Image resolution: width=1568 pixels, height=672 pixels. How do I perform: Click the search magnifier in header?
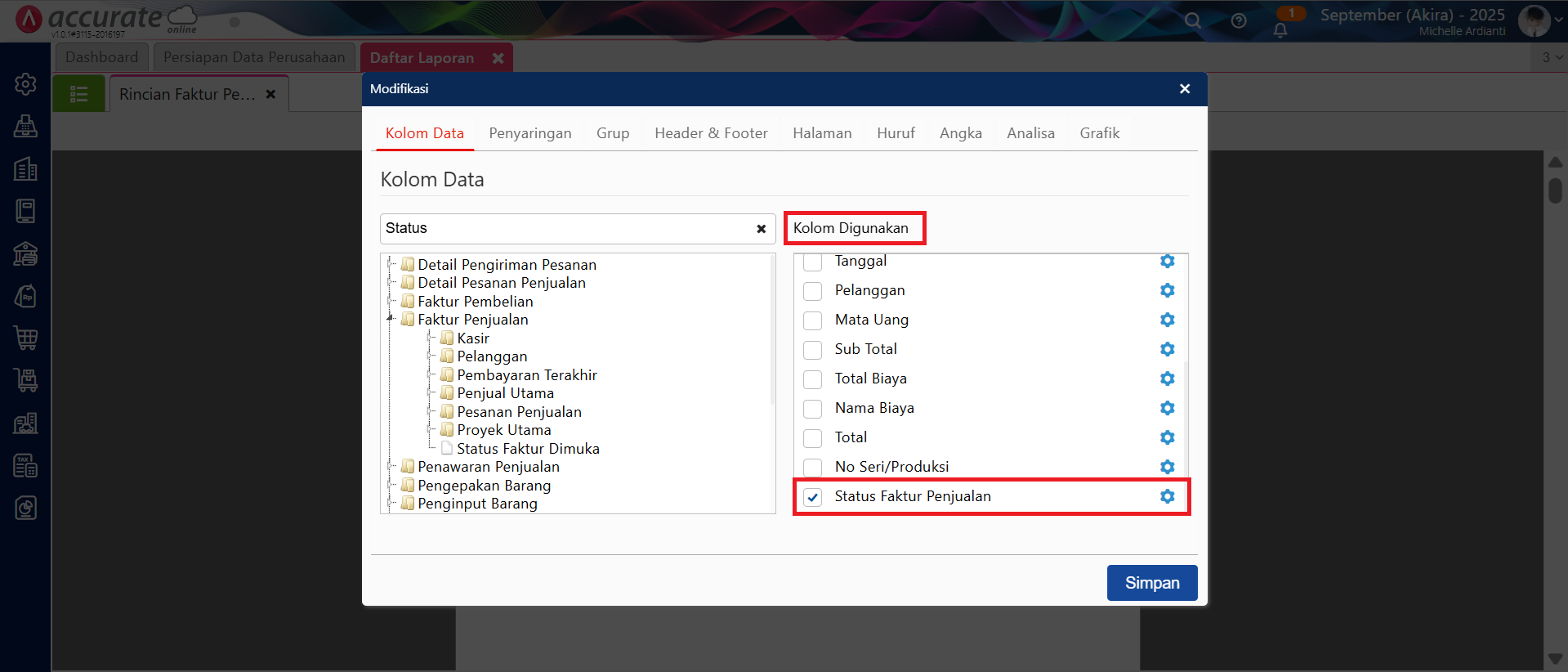pos(1193,21)
